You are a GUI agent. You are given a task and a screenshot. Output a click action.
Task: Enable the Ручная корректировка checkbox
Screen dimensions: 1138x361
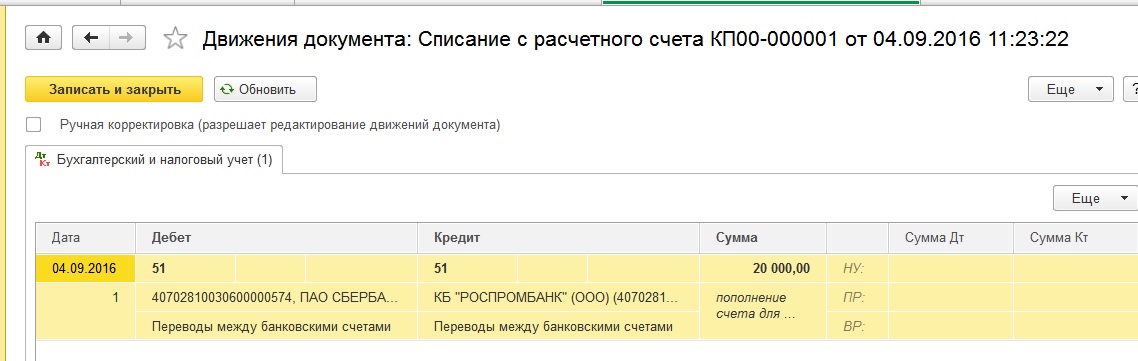click(x=33, y=125)
